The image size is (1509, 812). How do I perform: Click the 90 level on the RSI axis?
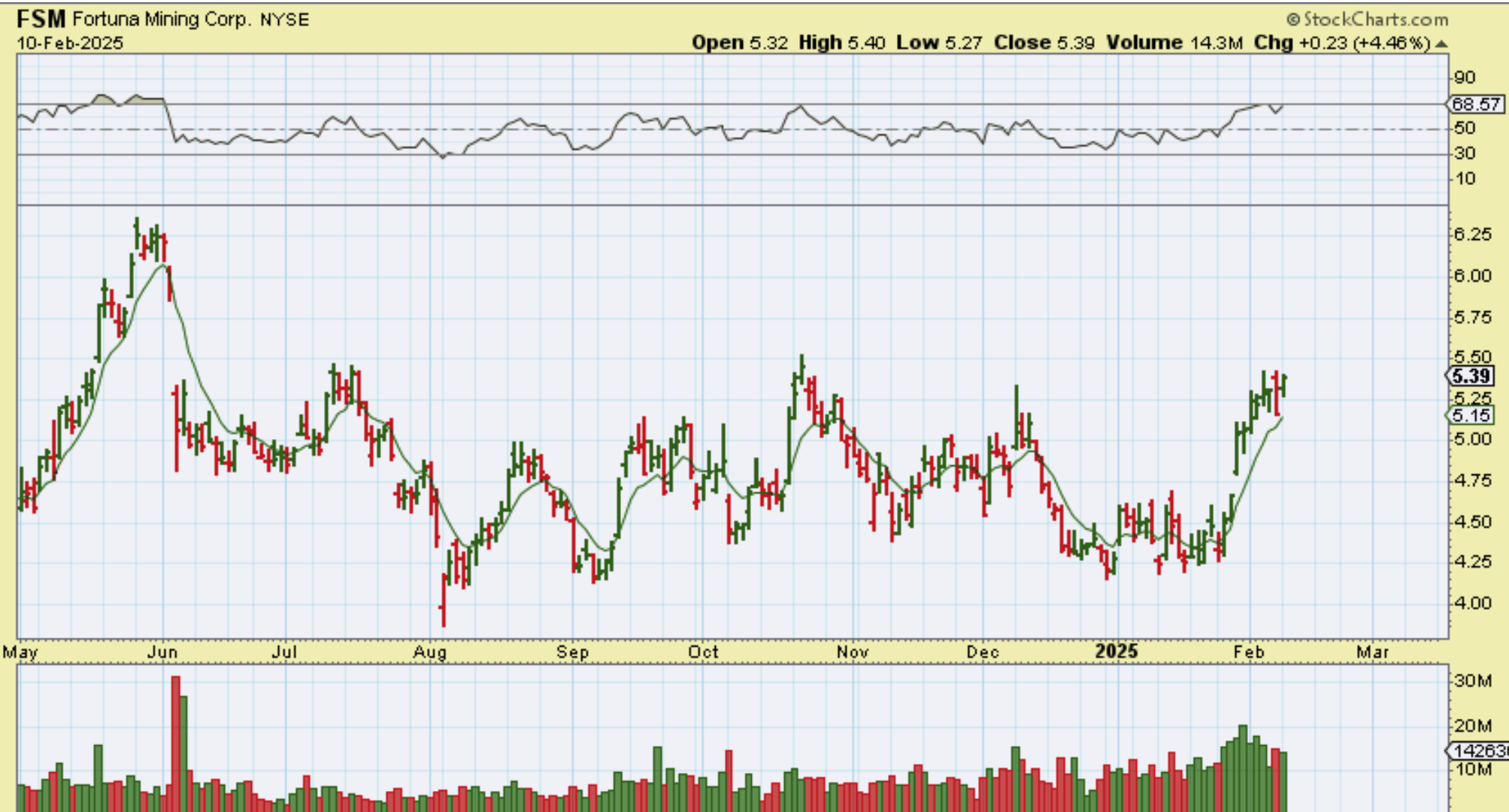1465,77
